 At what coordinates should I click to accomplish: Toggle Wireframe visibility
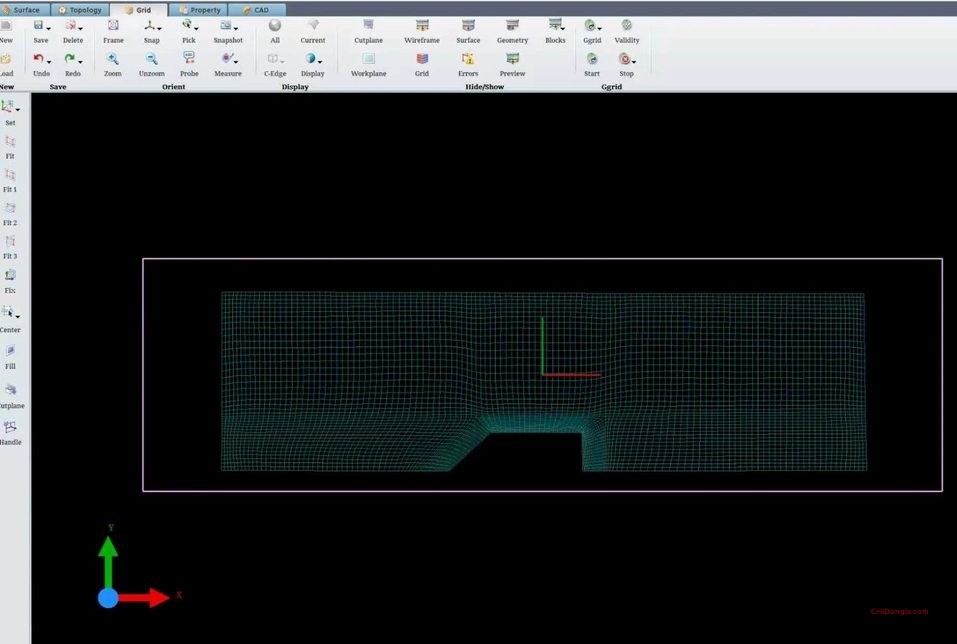click(x=422, y=25)
